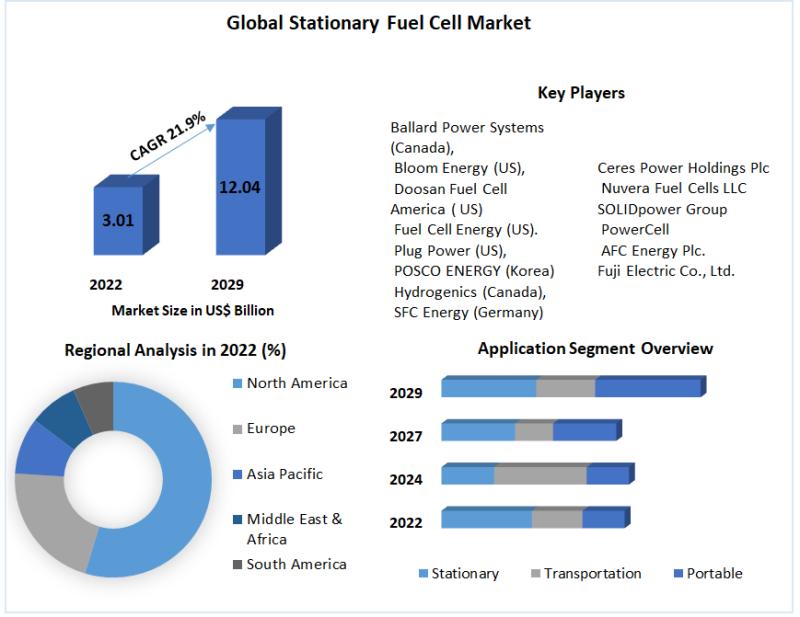The width and height of the screenshot is (800, 617).
Task: Click the Key Players heading
Action: point(581,93)
